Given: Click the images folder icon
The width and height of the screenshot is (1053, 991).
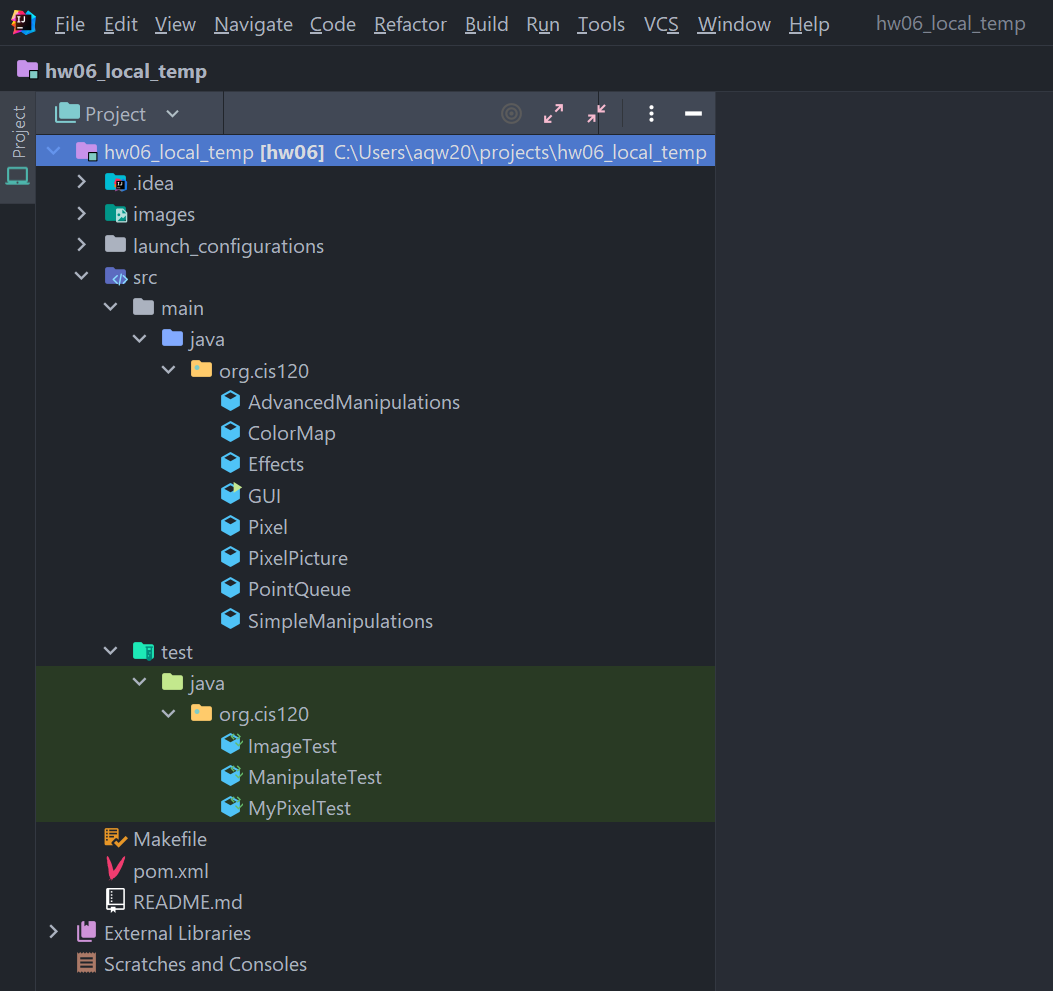Looking at the screenshot, I should (116, 214).
